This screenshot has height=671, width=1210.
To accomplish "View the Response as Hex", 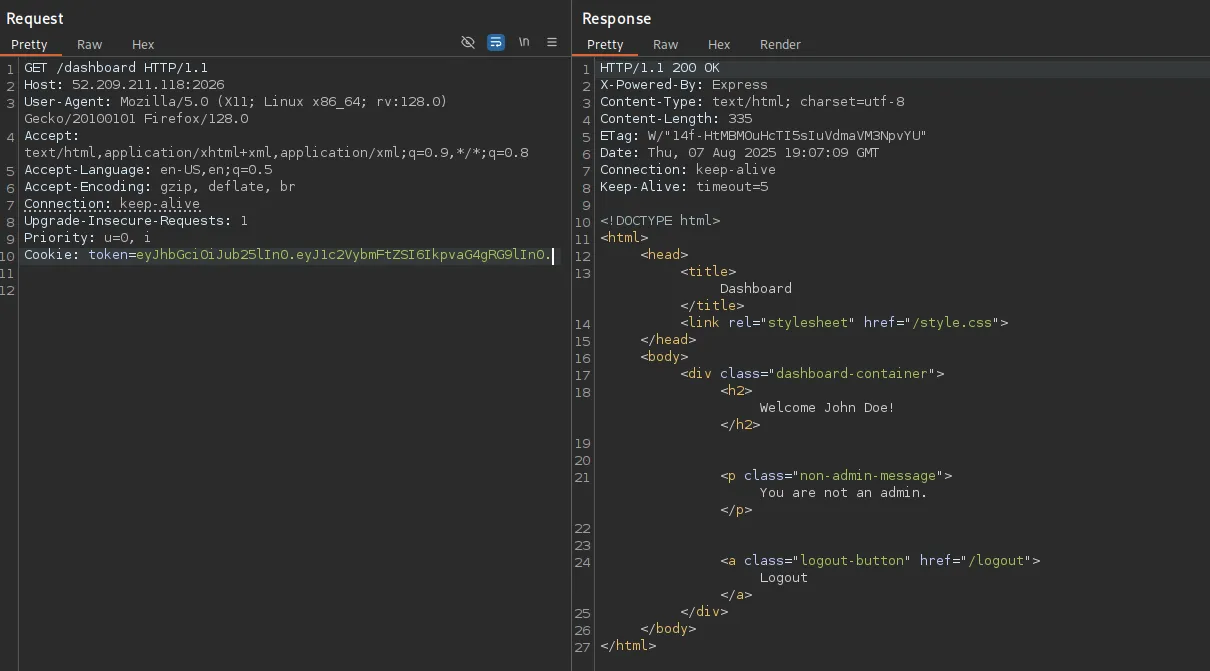I will (x=719, y=44).
